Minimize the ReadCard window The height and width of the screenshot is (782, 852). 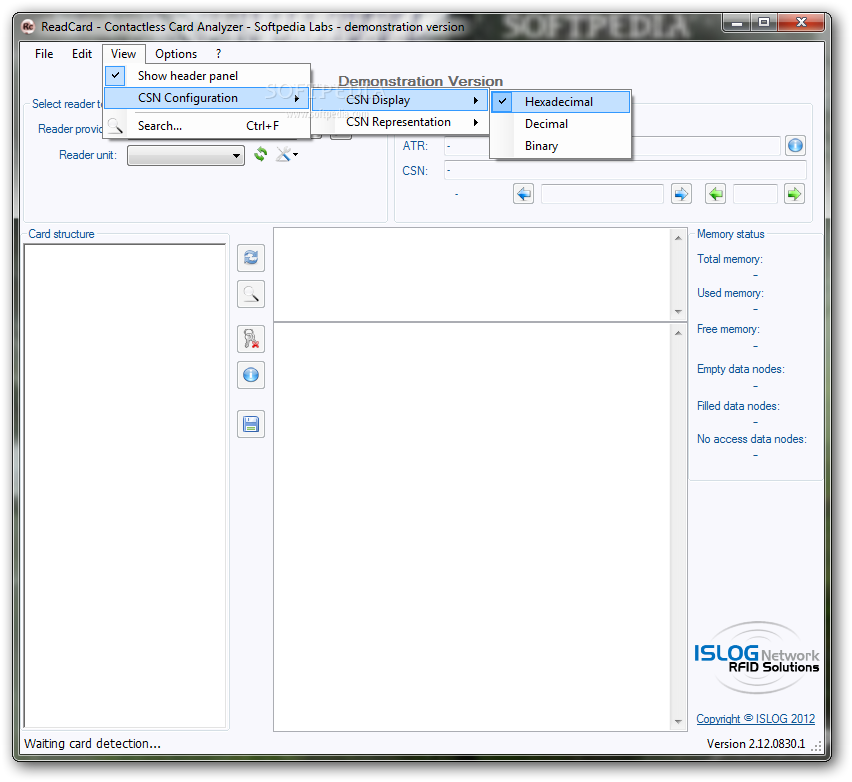737,23
